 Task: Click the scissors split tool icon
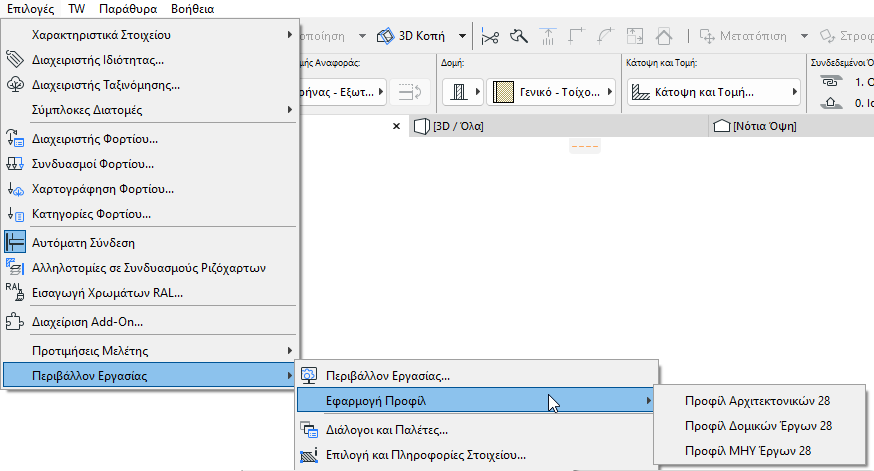pos(490,37)
